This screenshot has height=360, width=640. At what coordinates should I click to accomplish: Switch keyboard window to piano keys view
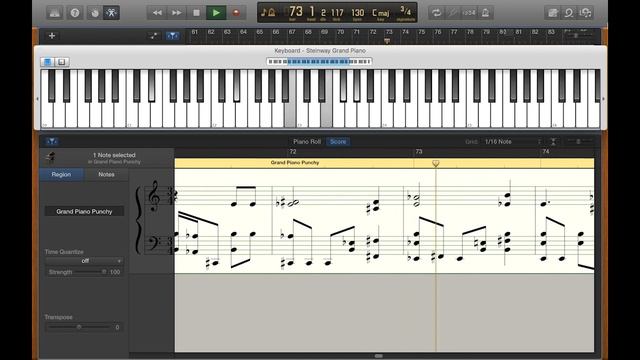[47, 62]
